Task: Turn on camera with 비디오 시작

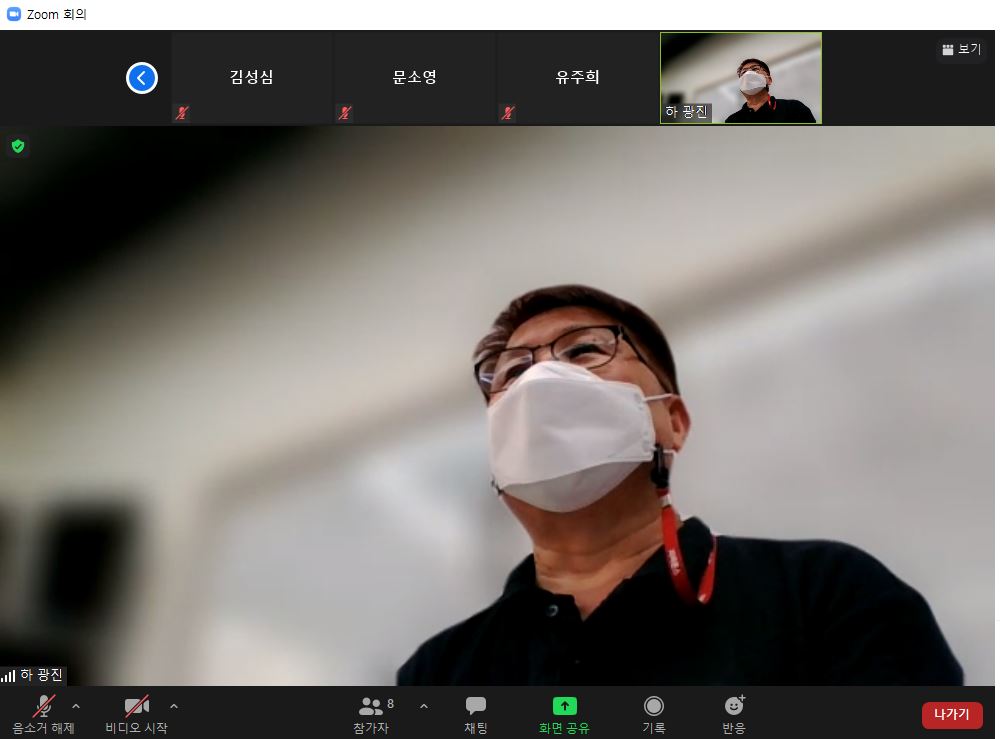Action: pos(136,707)
